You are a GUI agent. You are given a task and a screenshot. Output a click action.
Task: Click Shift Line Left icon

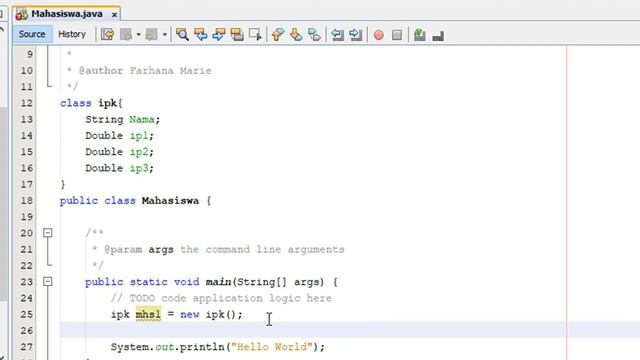pos(337,35)
